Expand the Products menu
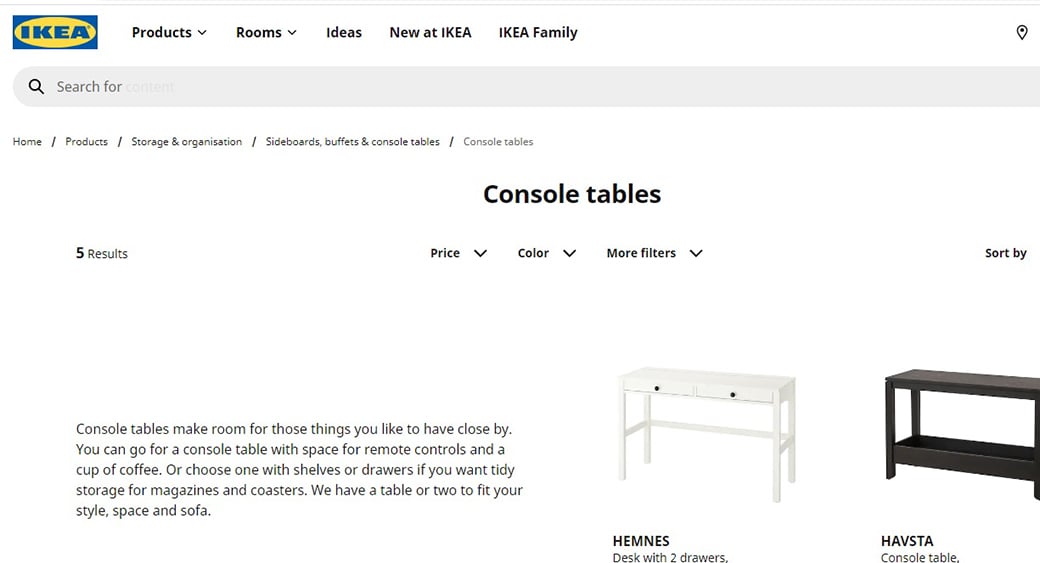 pyautogui.click(x=169, y=32)
